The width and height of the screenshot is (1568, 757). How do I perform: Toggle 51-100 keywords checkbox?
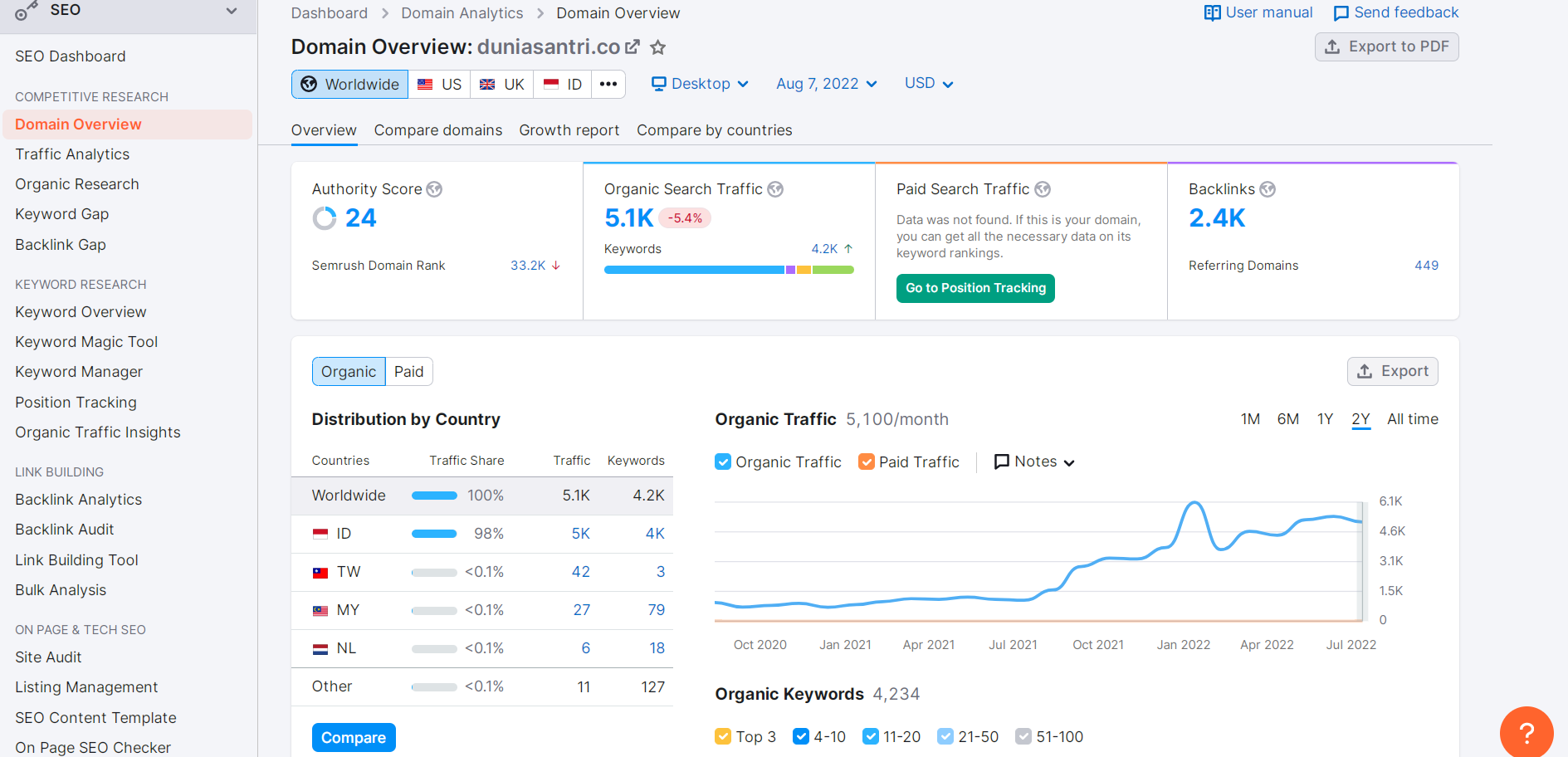pyautogui.click(x=1023, y=736)
